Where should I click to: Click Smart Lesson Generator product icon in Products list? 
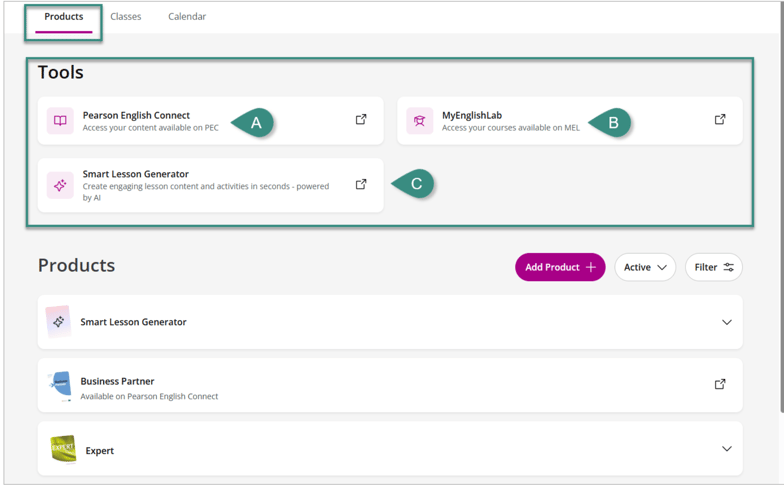tap(59, 322)
